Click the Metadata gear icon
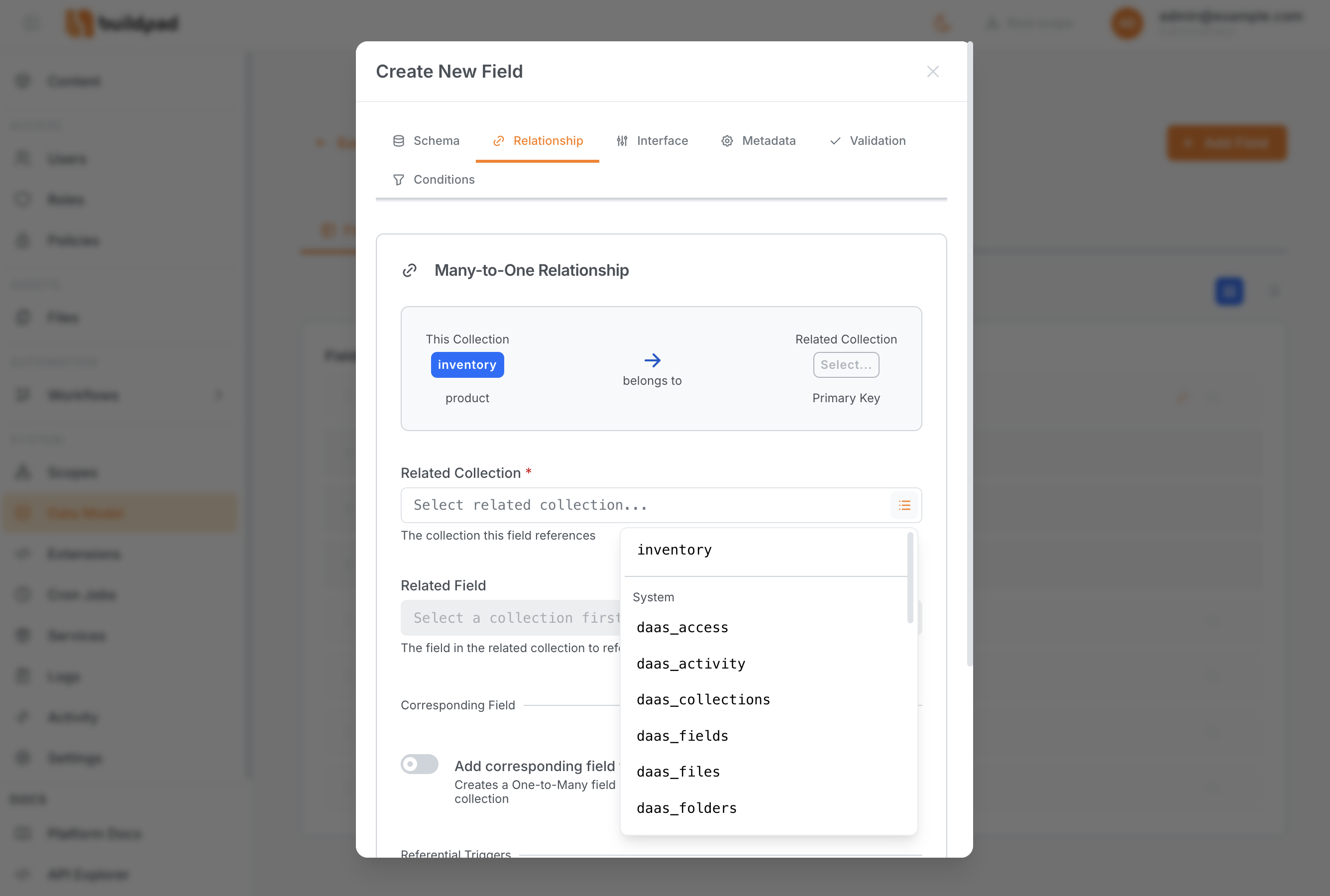 click(x=727, y=140)
